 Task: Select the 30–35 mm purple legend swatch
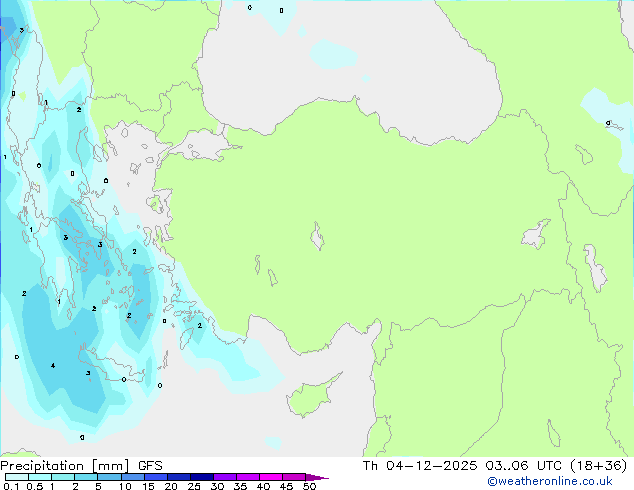coord(225,477)
